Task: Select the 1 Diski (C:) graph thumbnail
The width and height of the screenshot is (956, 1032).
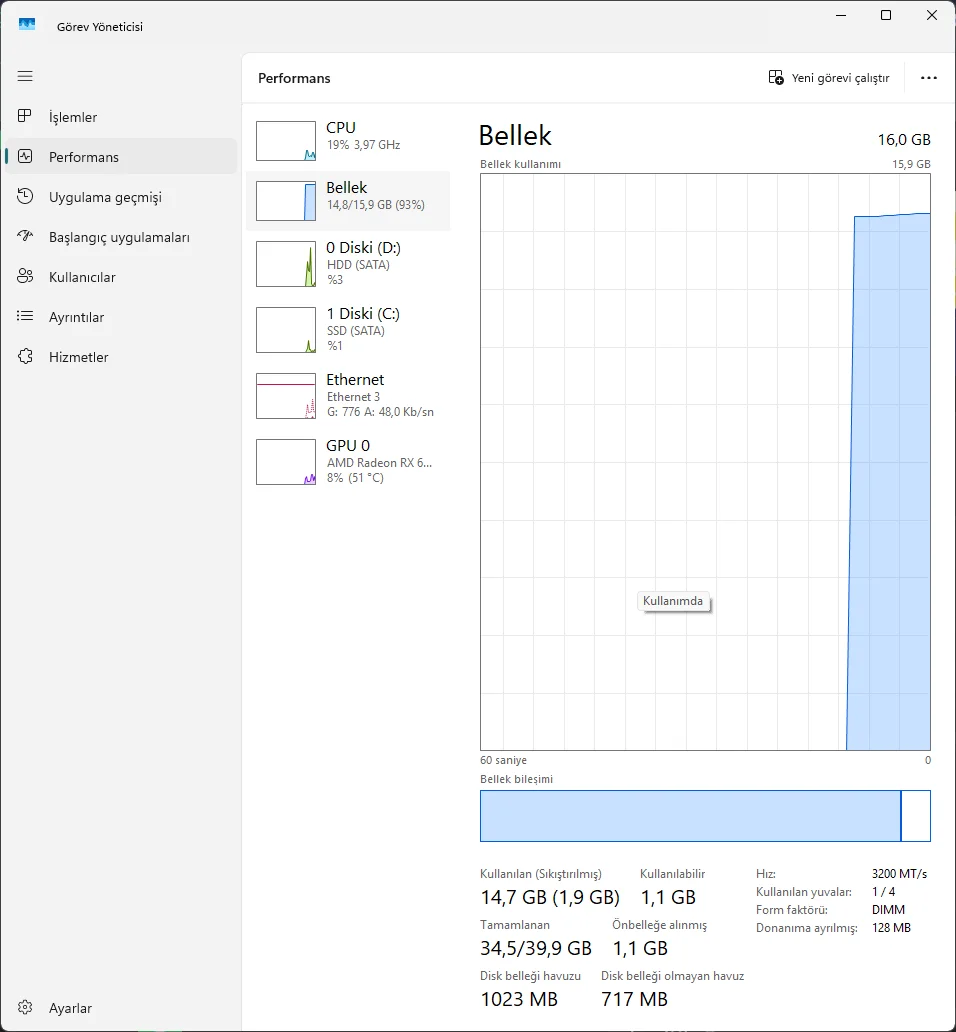Action: click(286, 330)
